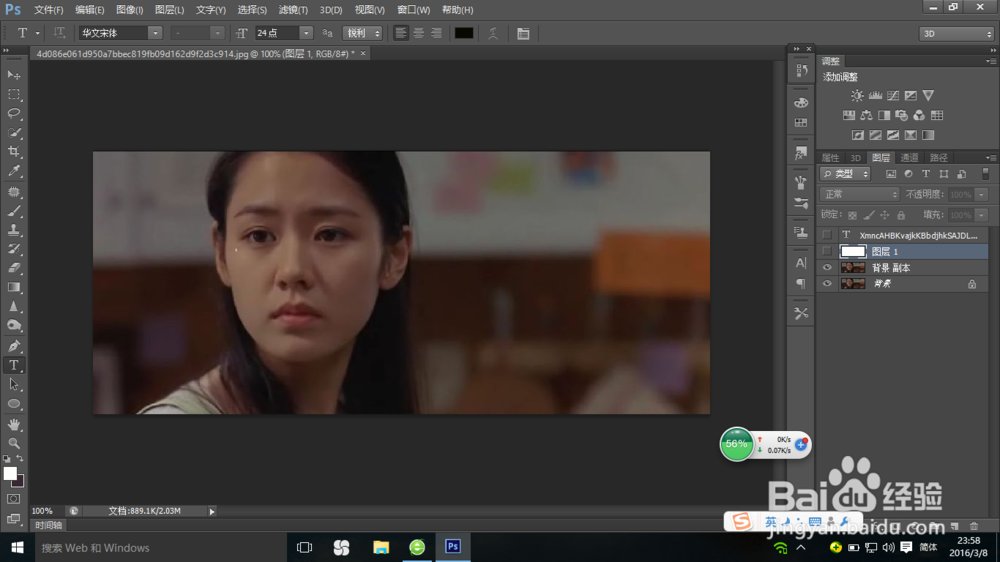Select the History Brush tool
This screenshot has height=562, width=1000.
click(14, 249)
